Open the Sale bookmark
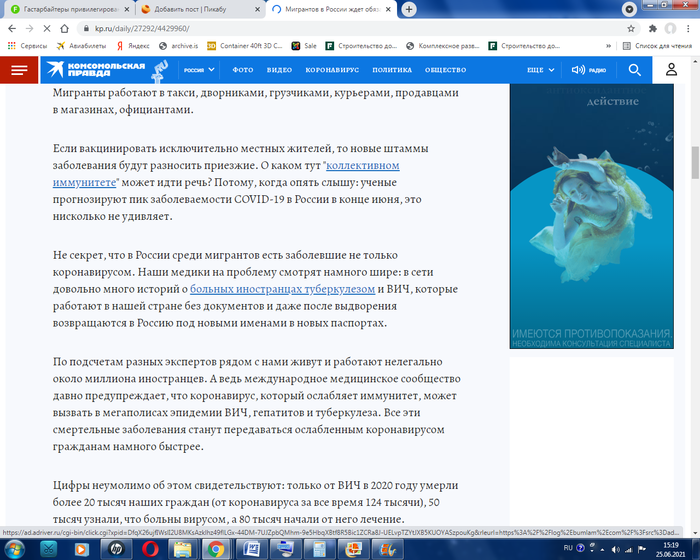The width and height of the screenshot is (700, 560). (304, 46)
